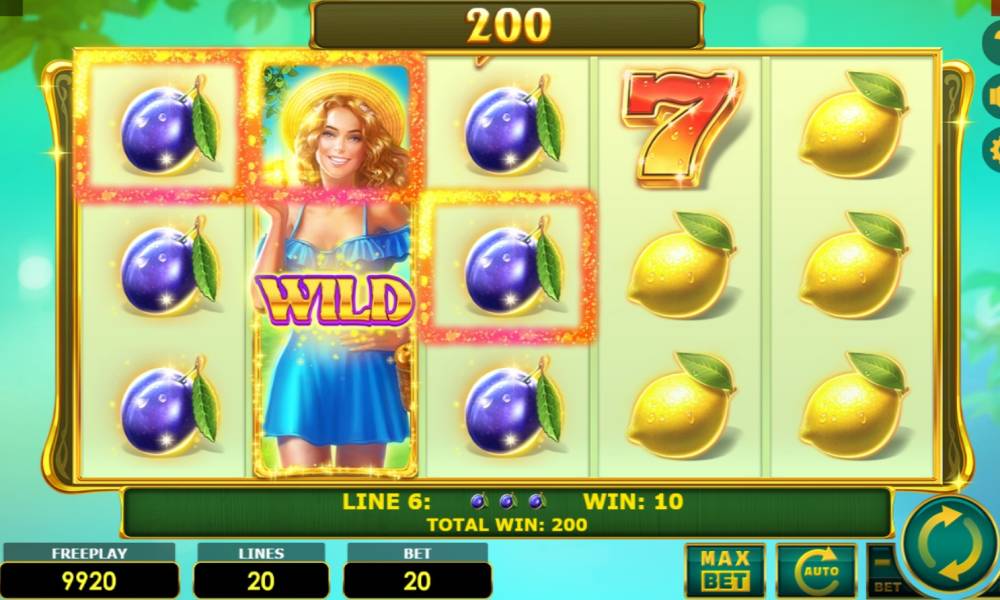Click the red 7 symbol
1000x600 pixels.
coord(680,126)
